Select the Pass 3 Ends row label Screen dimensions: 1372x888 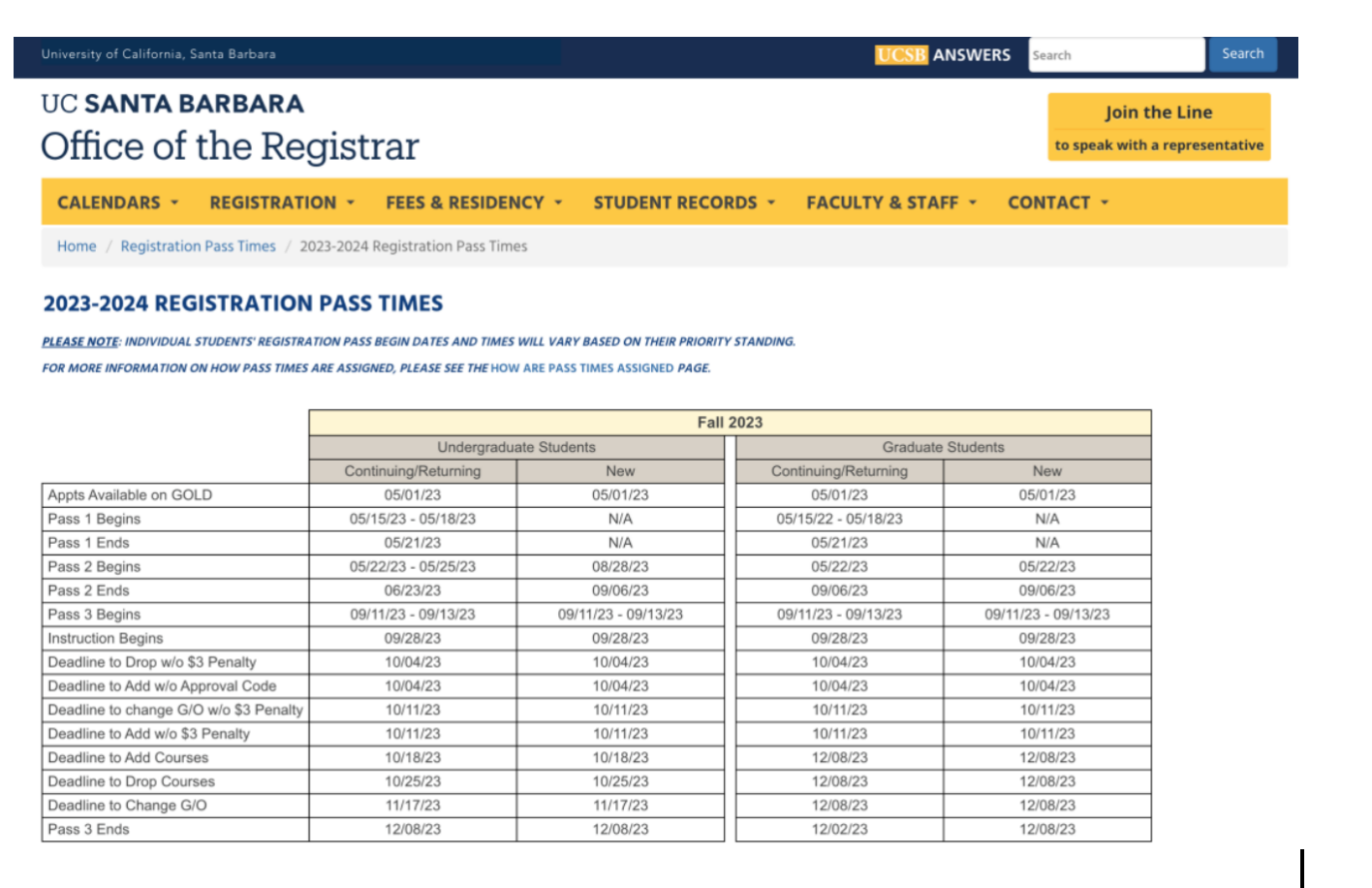[x=88, y=830]
